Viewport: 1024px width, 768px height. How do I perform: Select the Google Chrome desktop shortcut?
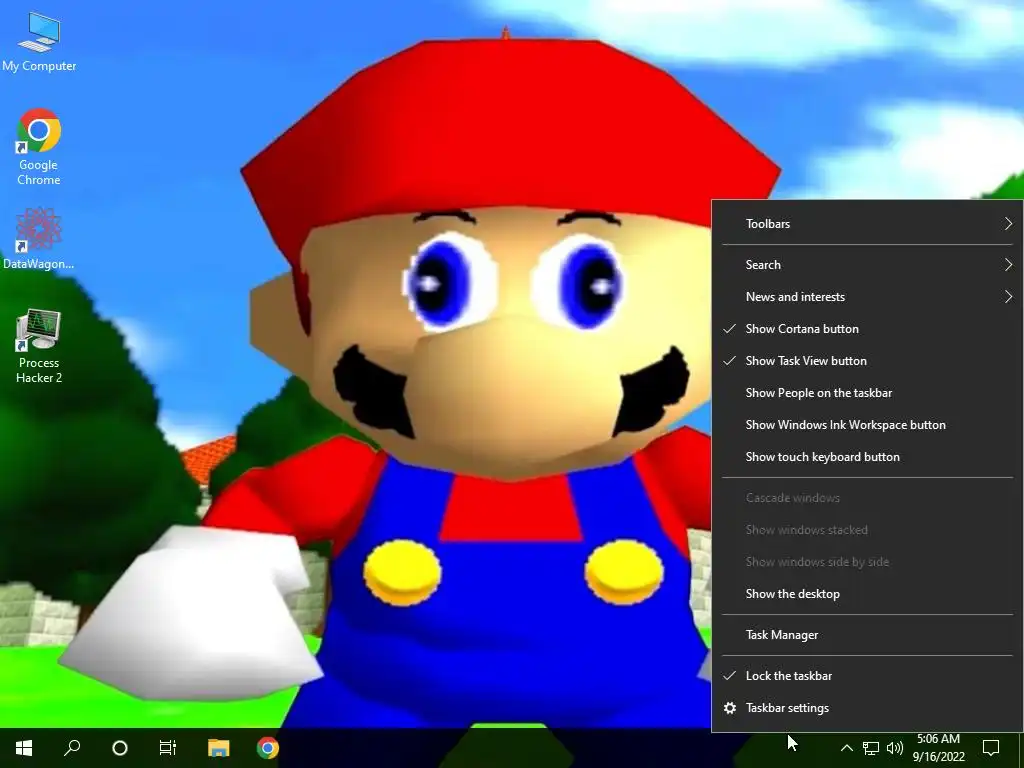[39, 147]
